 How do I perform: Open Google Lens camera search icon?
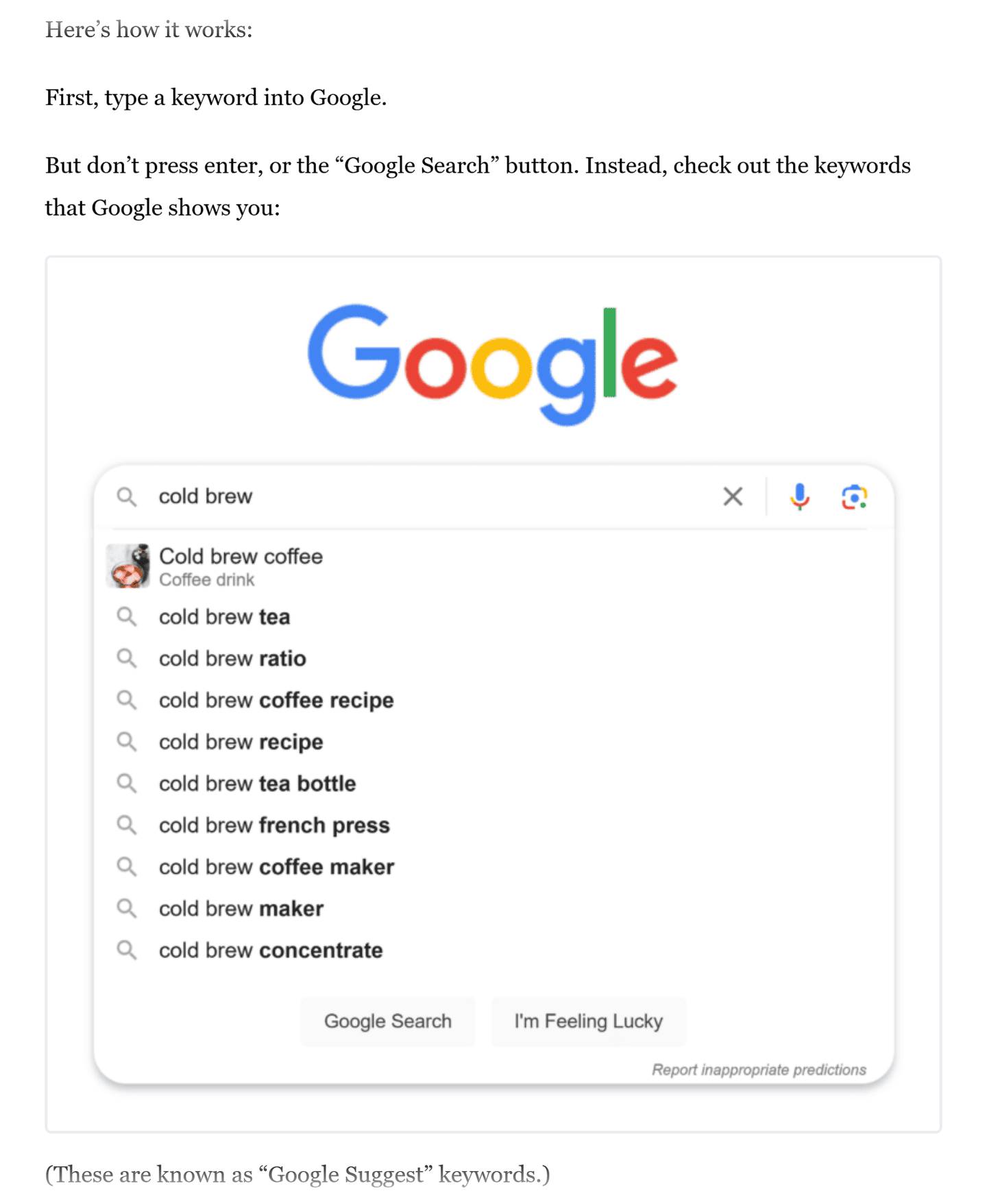point(854,496)
